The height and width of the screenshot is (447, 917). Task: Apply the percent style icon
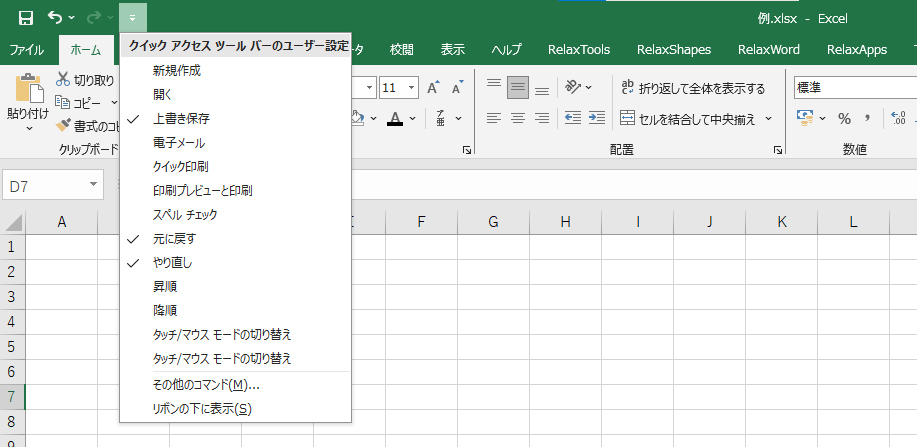(x=844, y=119)
